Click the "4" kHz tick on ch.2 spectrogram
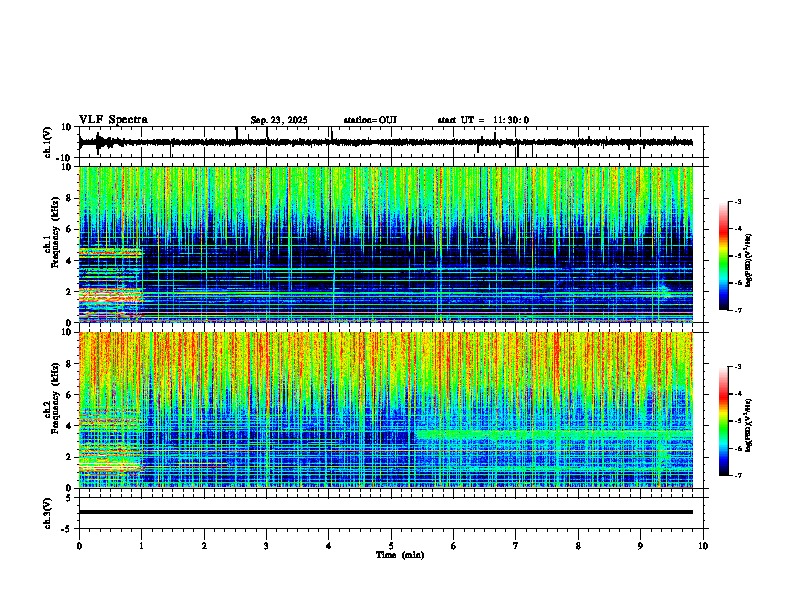This screenshot has height=612, width=792. click(x=70, y=426)
